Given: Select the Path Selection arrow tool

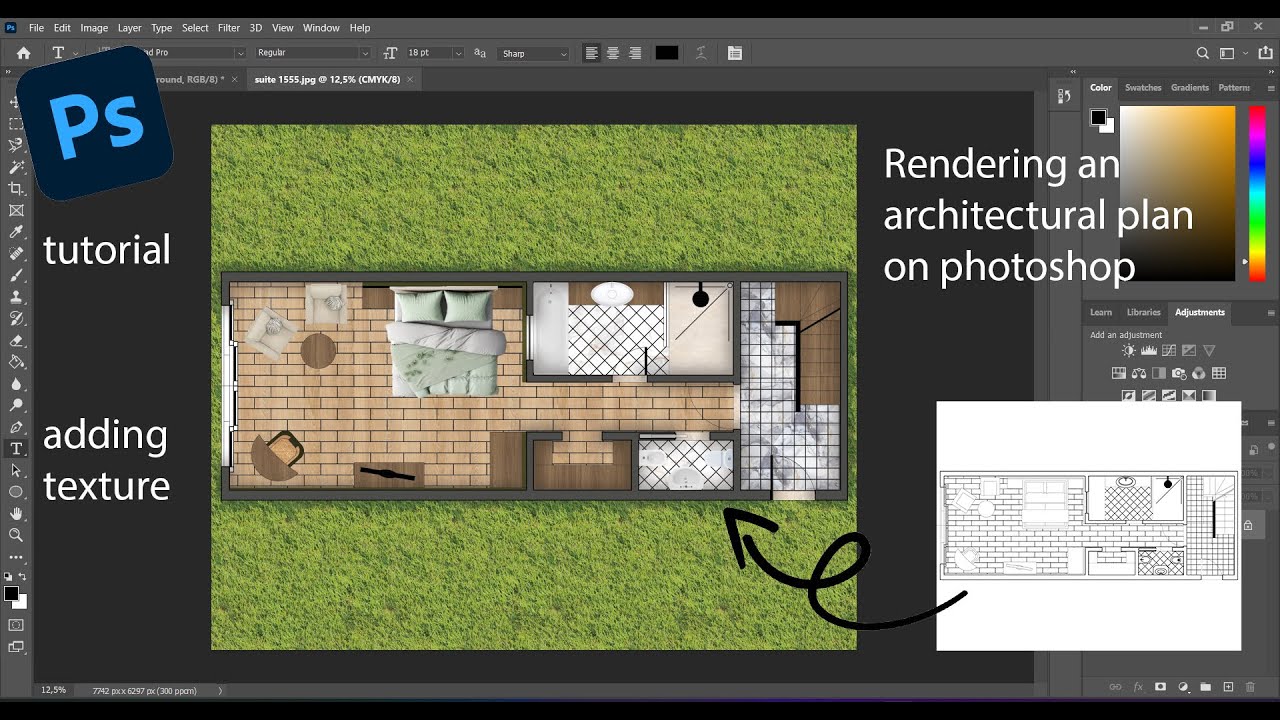Looking at the screenshot, I should pyautogui.click(x=16, y=470).
